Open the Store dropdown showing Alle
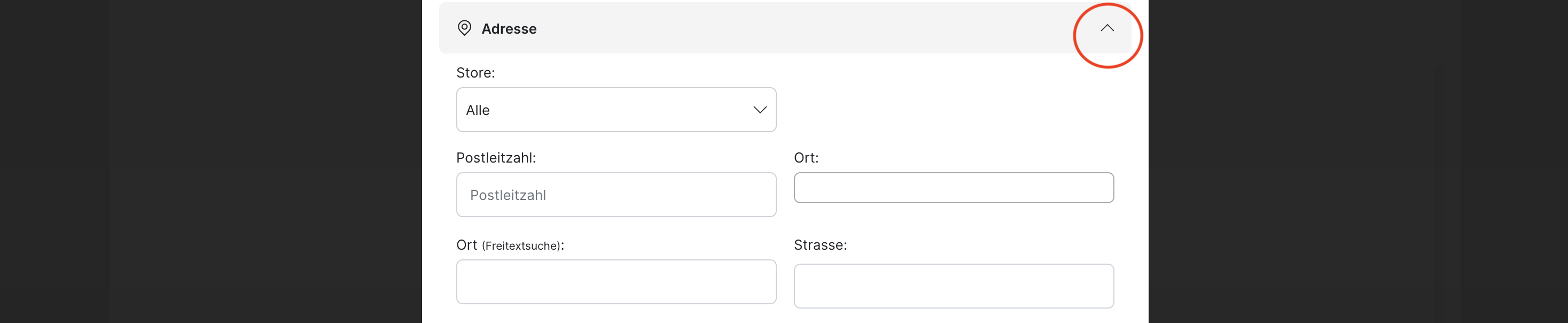 [x=615, y=110]
